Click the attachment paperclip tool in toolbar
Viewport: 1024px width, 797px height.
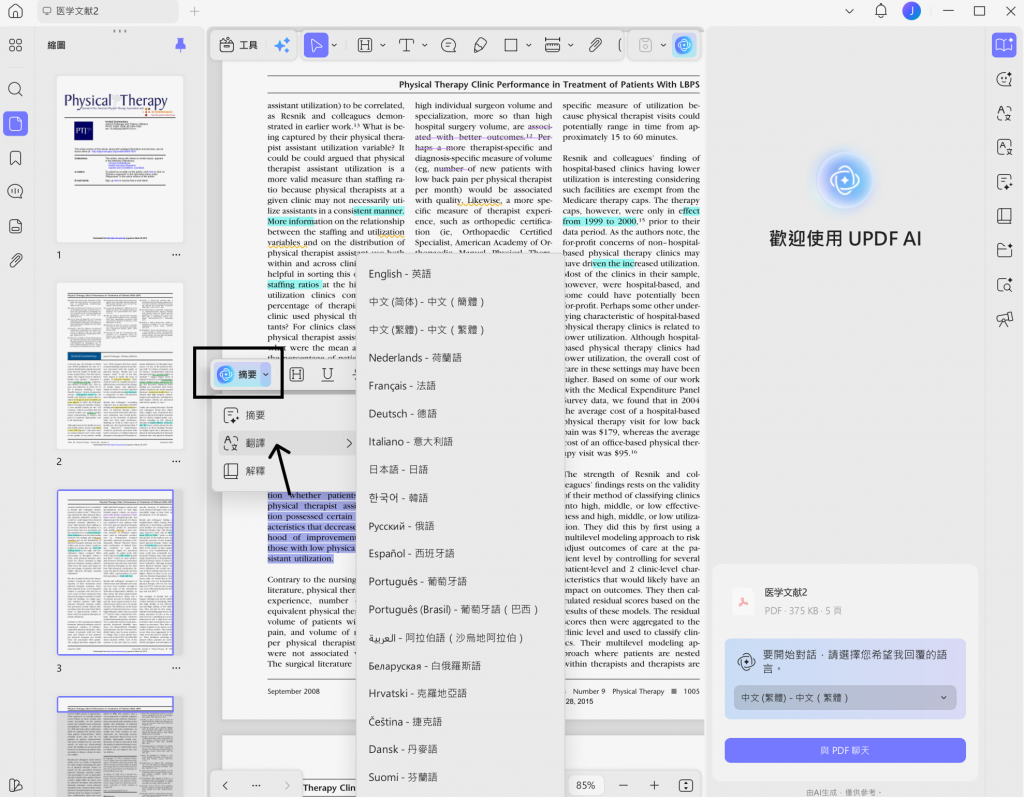594,45
